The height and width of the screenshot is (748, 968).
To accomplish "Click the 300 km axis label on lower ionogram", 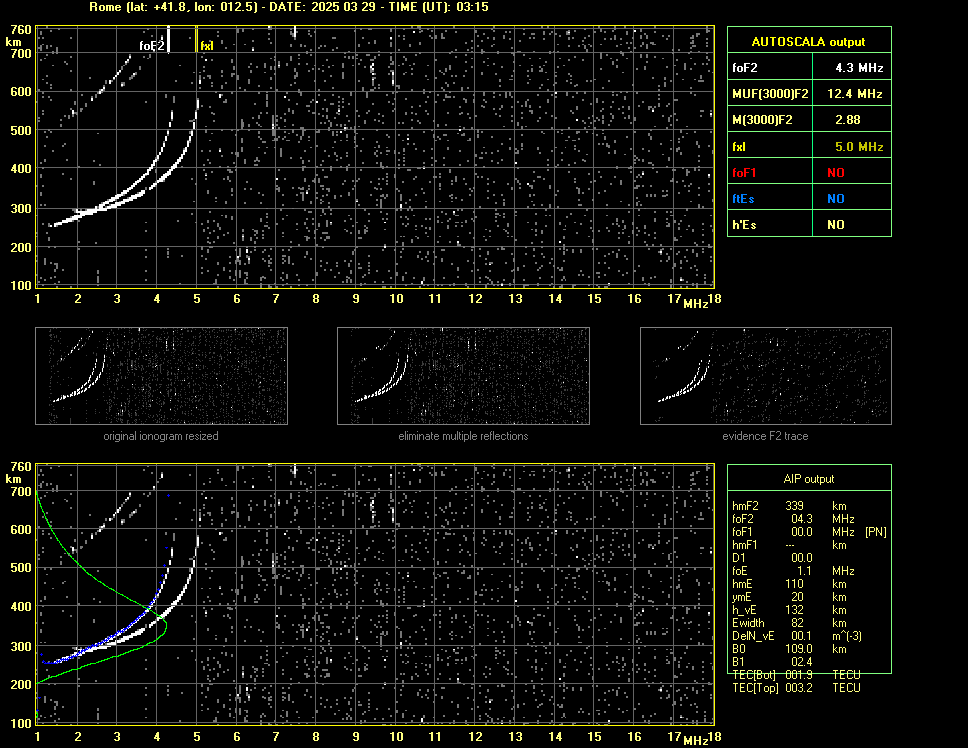I will (x=21, y=646).
